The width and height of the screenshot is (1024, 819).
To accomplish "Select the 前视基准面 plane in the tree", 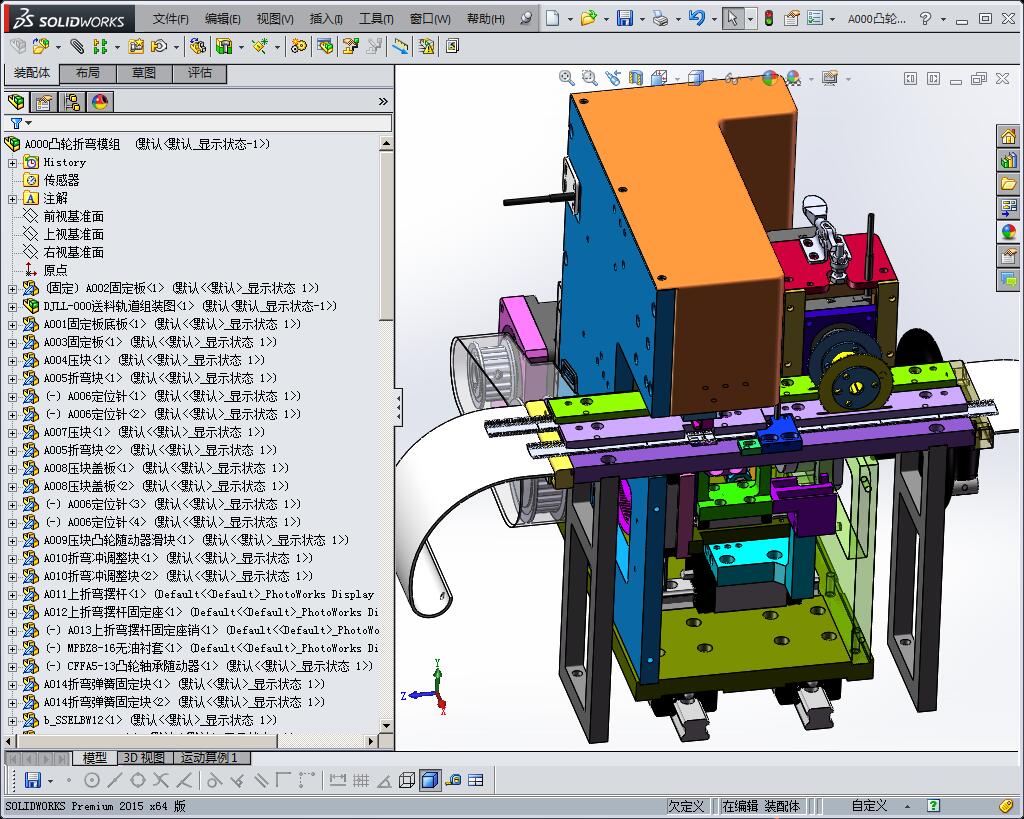I will pyautogui.click(x=73, y=216).
